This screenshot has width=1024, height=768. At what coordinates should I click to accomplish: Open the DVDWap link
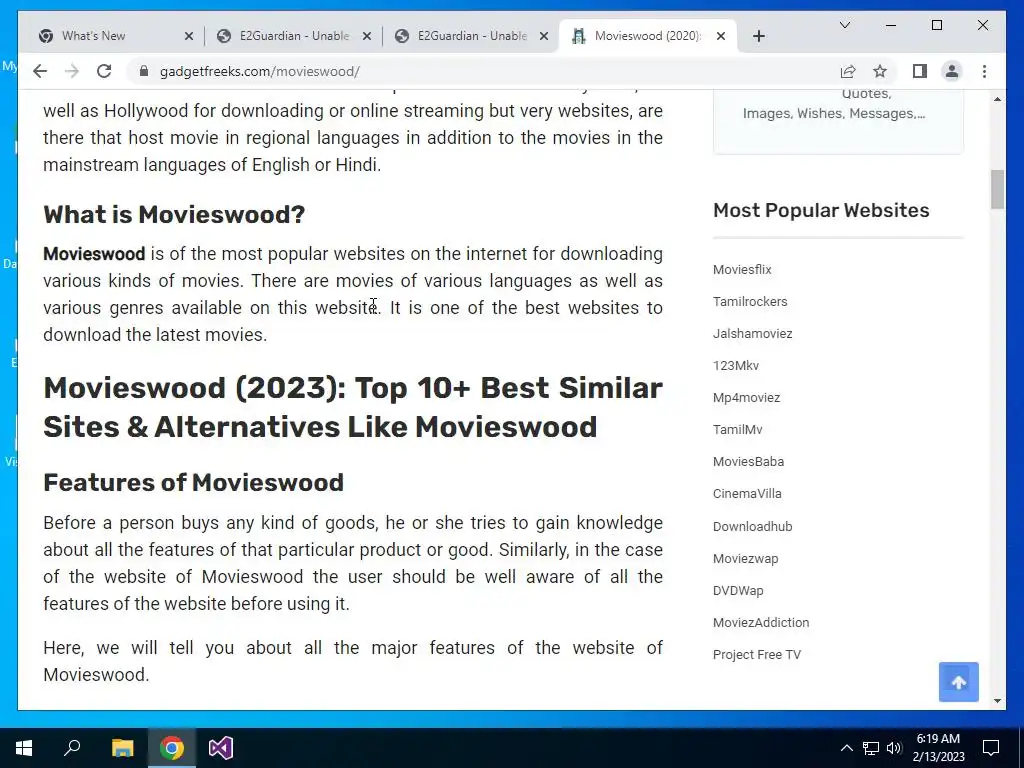[x=738, y=590]
